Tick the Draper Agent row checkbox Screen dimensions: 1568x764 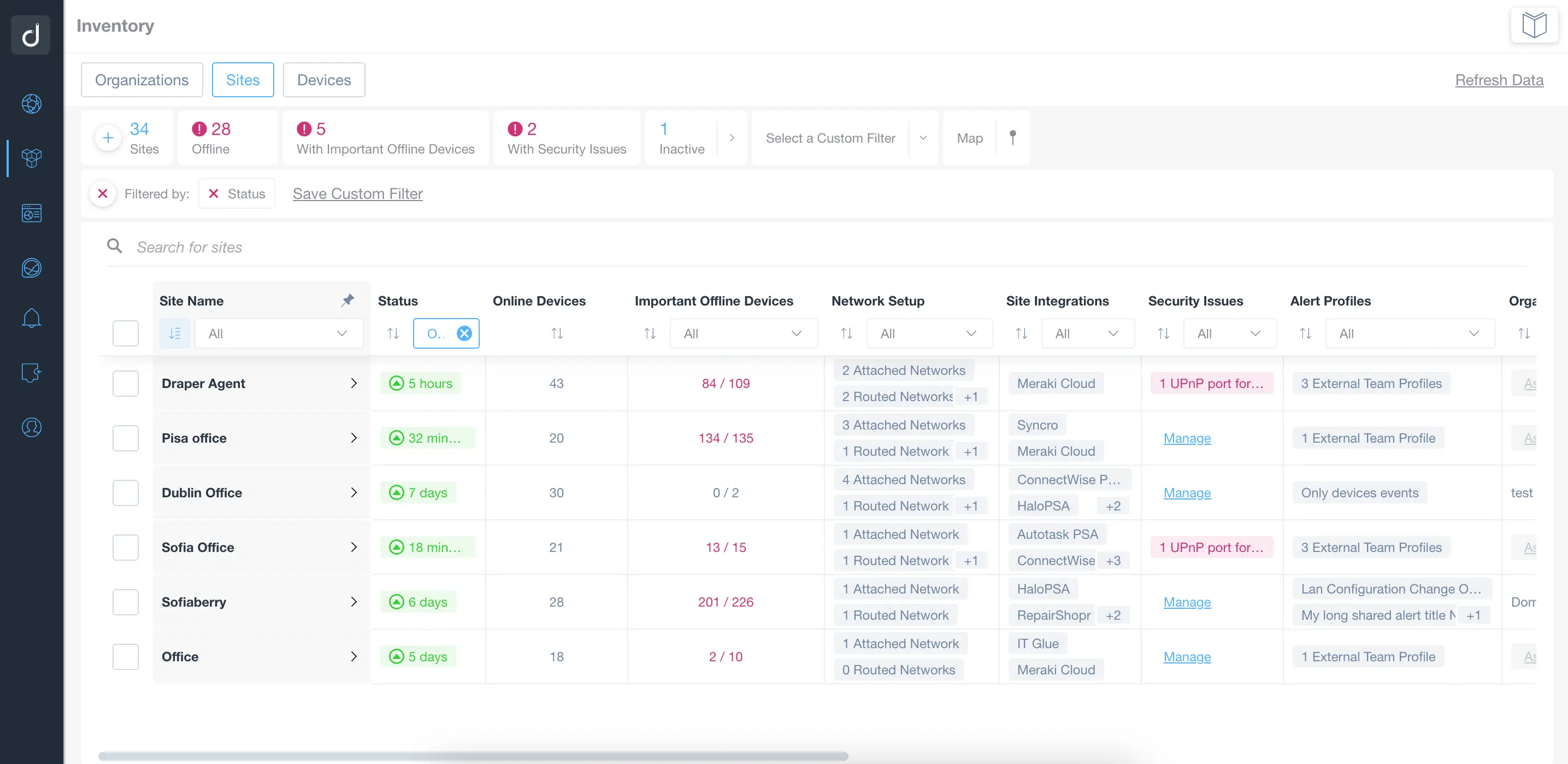pyautogui.click(x=126, y=384)
